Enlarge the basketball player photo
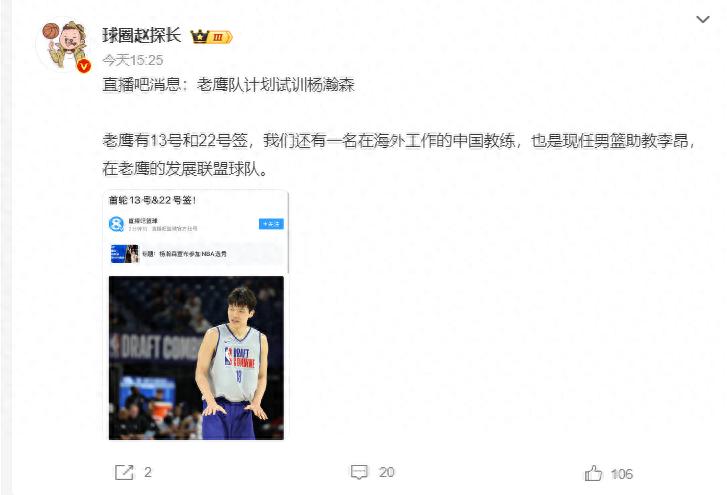The image size is (727, 495). click(196, 358)
